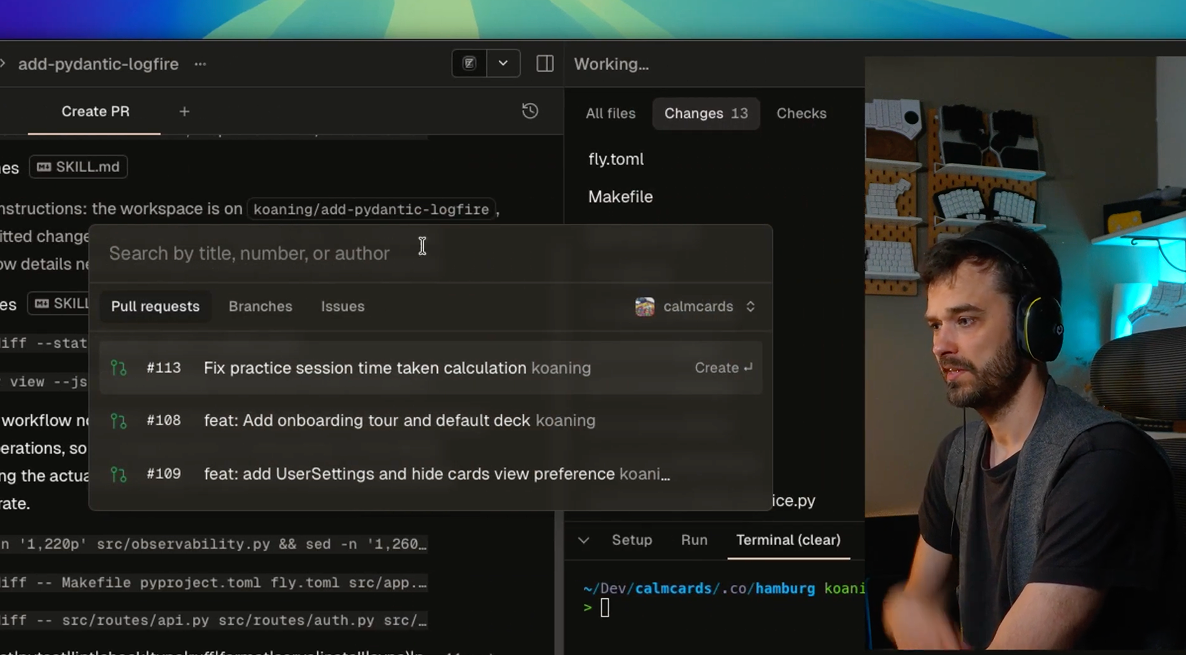The height and width of the screenshot is (655, 1186).
Task: Open the history clock icon
Action: pyautogui.click(x=530, y=111)
